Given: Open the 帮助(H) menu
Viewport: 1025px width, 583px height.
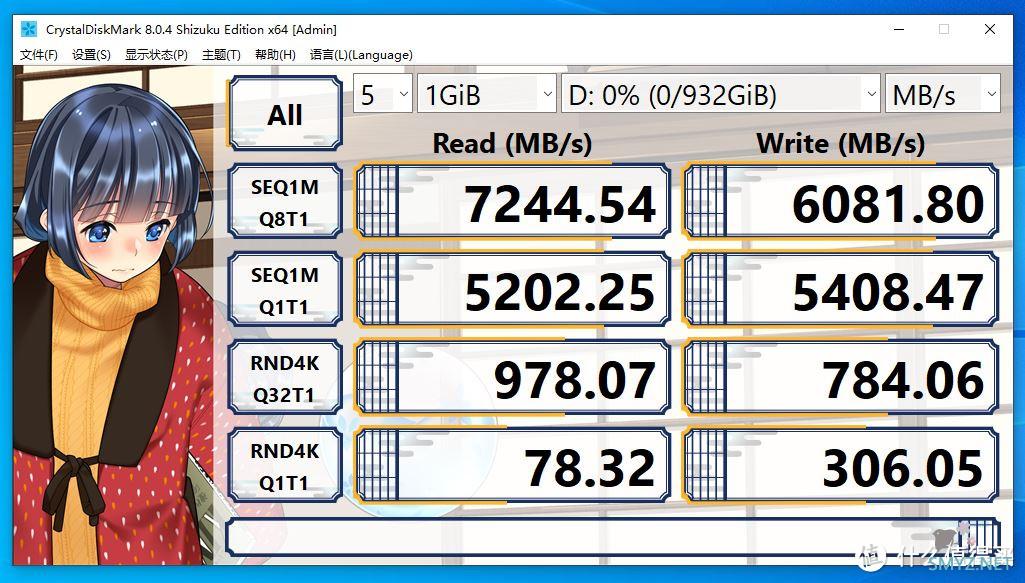Looking at the screenshot, I should [x=275, y=55].
